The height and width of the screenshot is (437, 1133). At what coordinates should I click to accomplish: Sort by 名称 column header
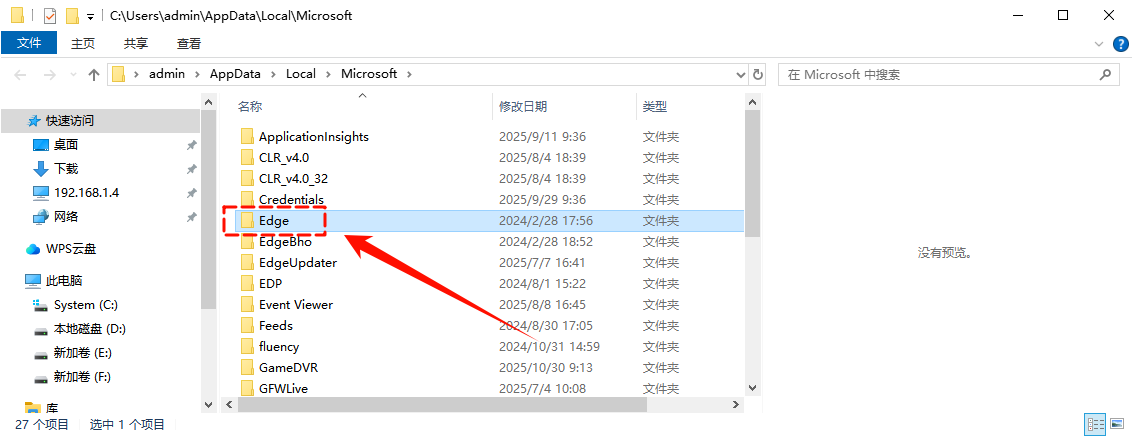(x=250, y=107)
